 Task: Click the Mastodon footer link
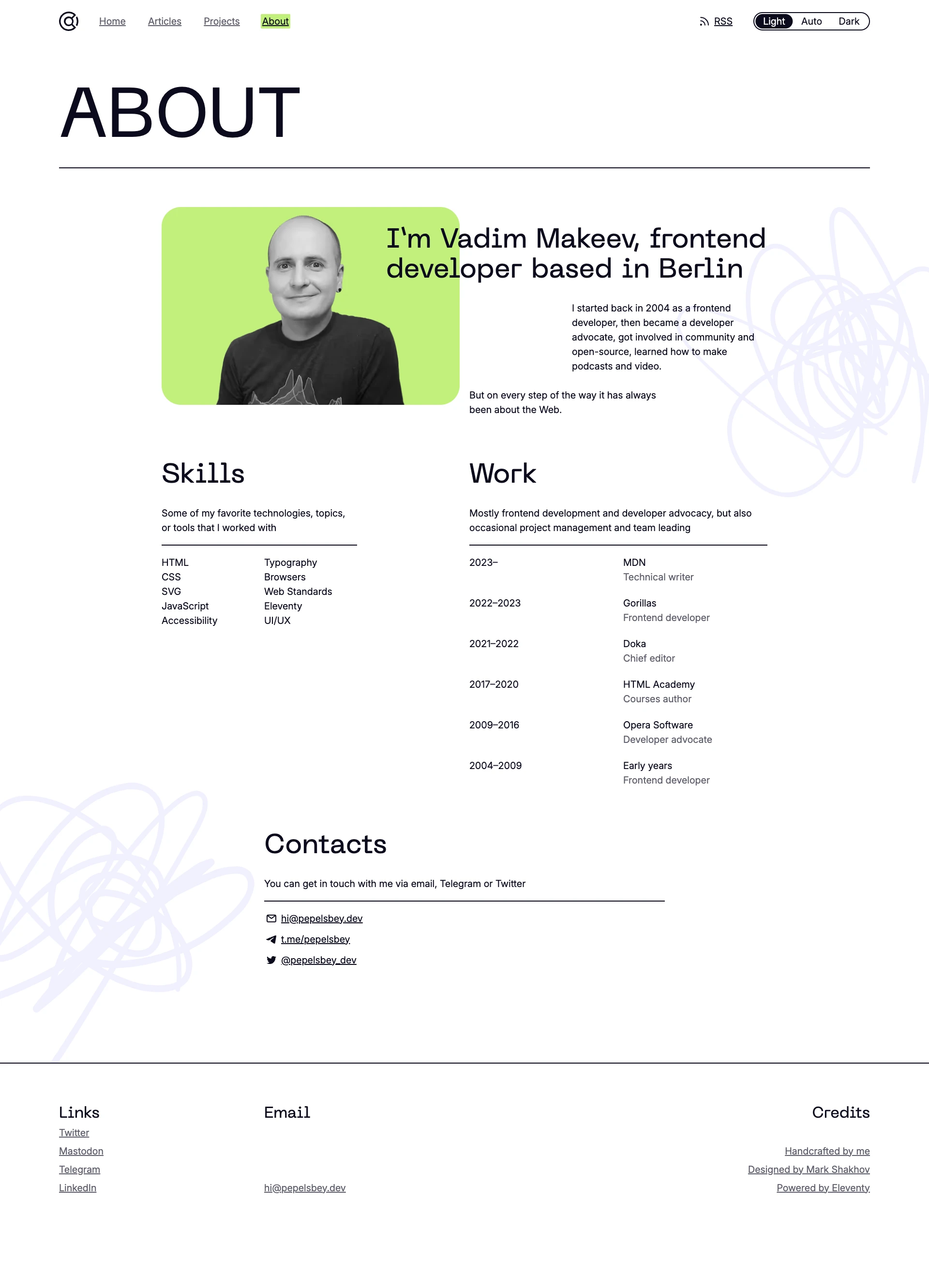click(x=81, y=1151)
